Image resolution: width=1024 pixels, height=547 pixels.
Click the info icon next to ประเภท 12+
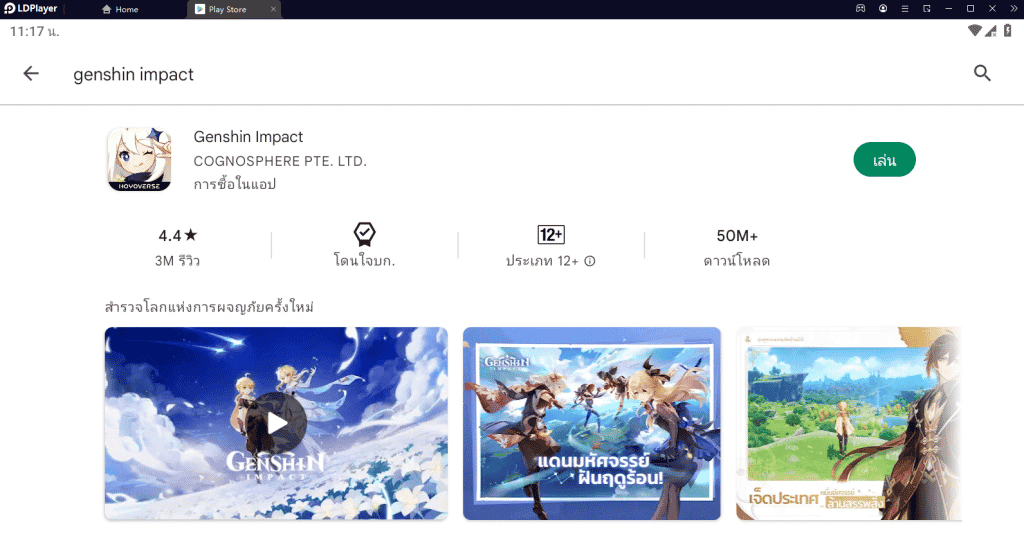coord(590,261)
